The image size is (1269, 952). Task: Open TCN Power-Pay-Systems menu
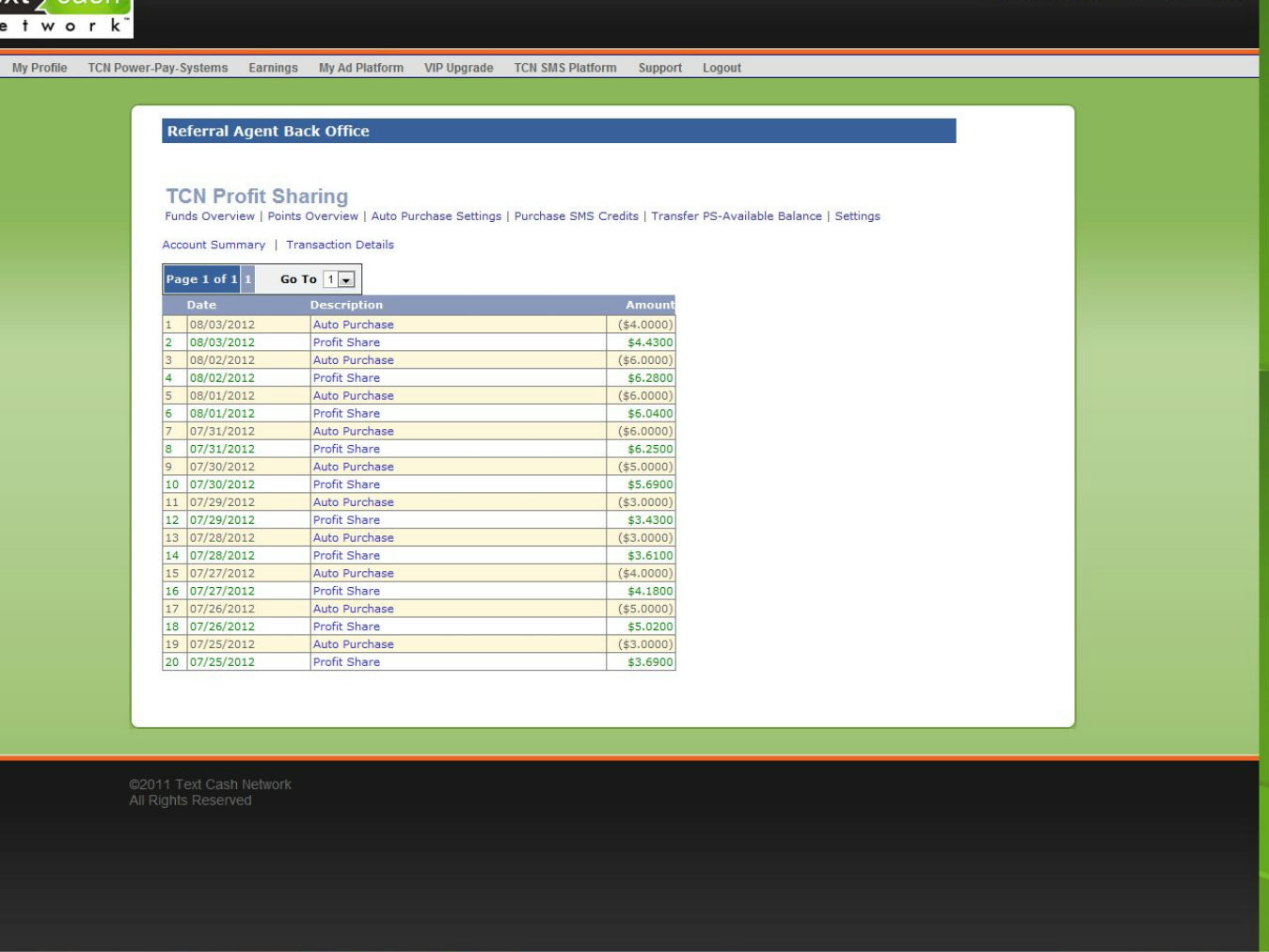pyautogui.click(x=158, y=68)
